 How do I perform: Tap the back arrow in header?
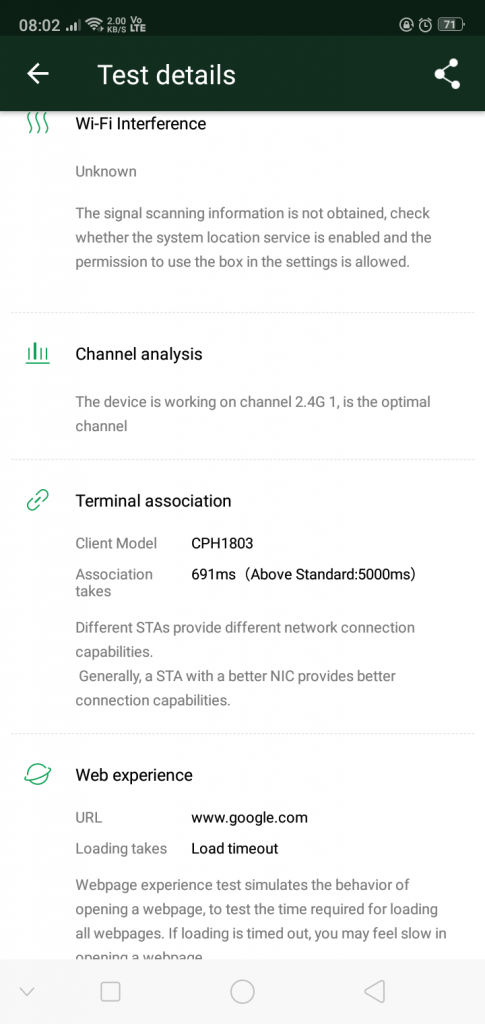(x=38, y=74)
